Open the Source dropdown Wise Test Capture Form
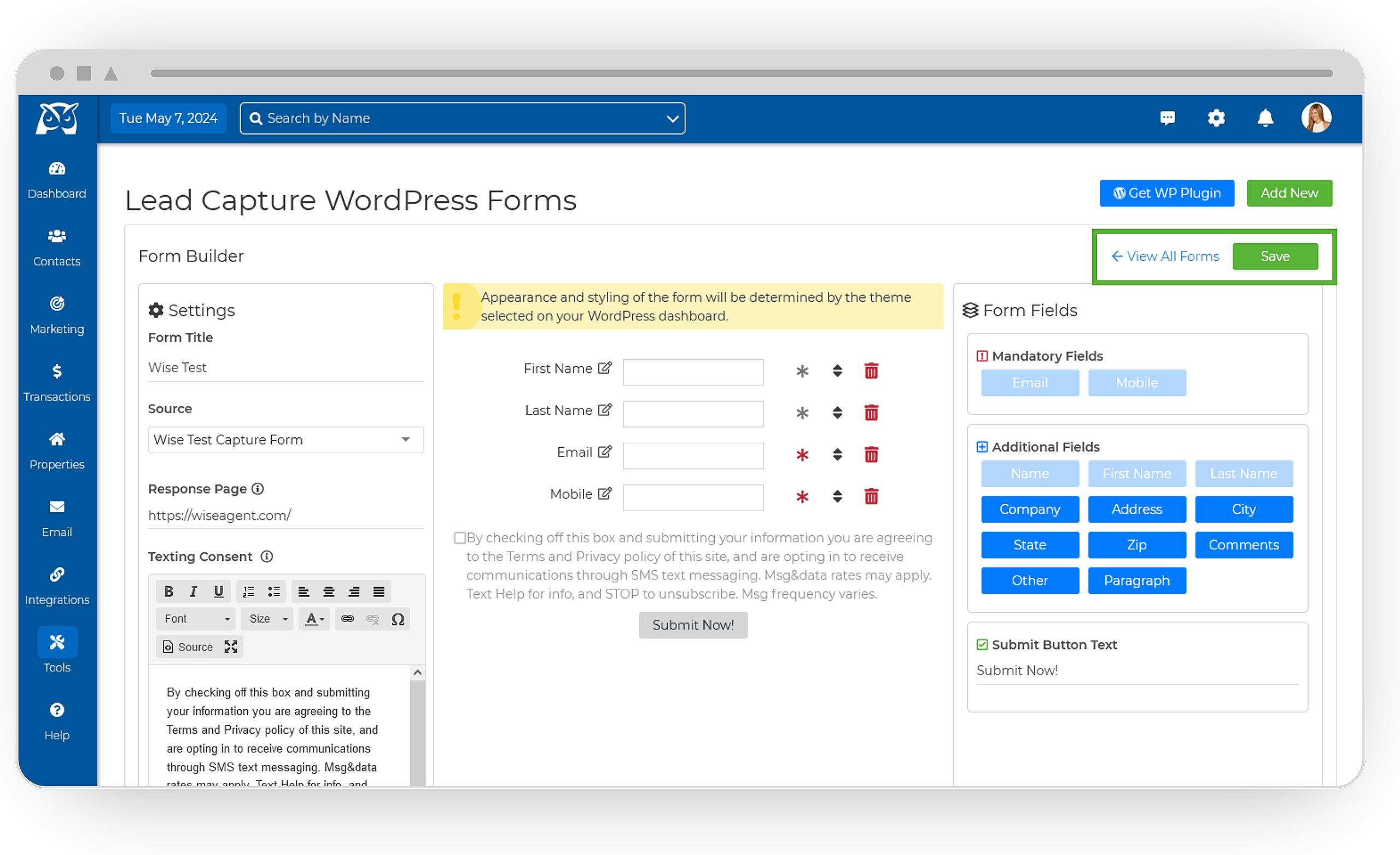This screenshot has width=1400, height=855. tap(286, 440)
